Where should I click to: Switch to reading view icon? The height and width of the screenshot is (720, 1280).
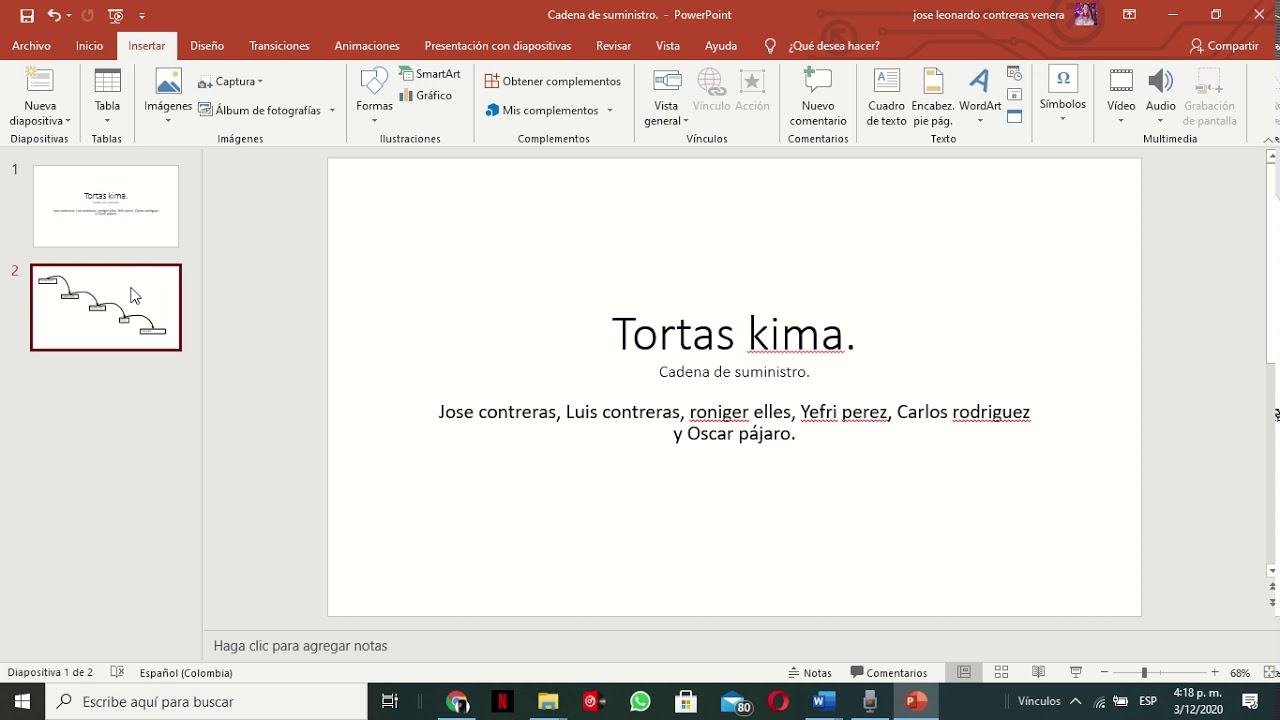pos(1039,673)
